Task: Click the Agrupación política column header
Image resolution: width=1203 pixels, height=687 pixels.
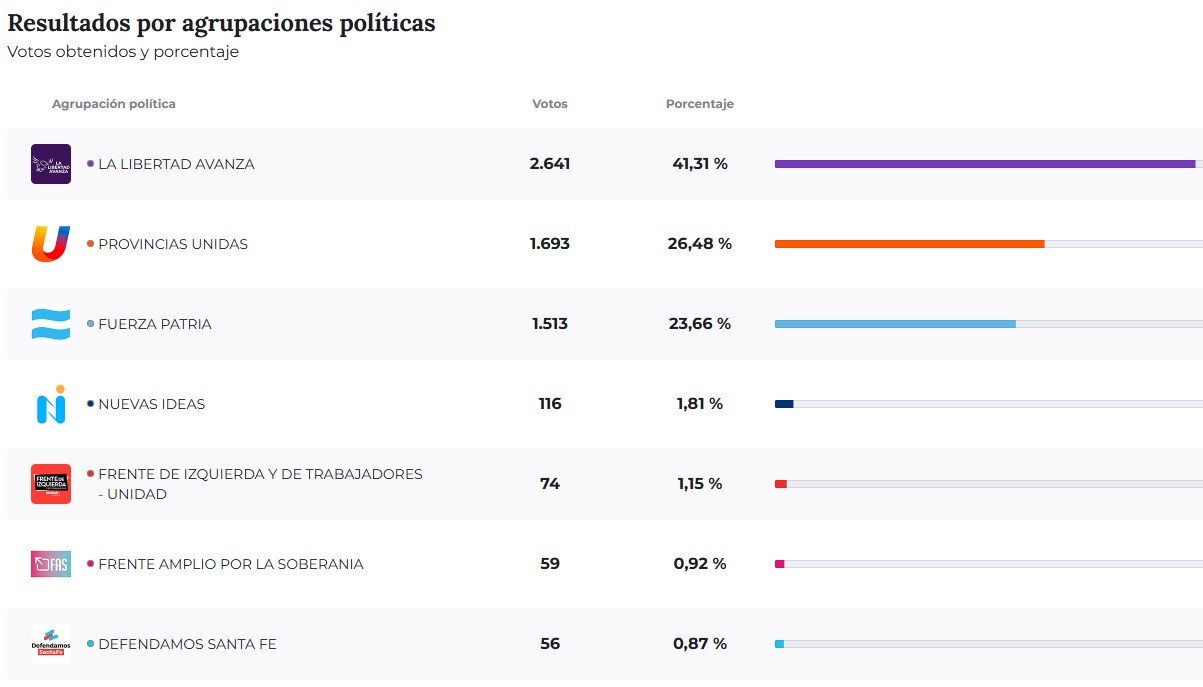Action: [114, 104]
